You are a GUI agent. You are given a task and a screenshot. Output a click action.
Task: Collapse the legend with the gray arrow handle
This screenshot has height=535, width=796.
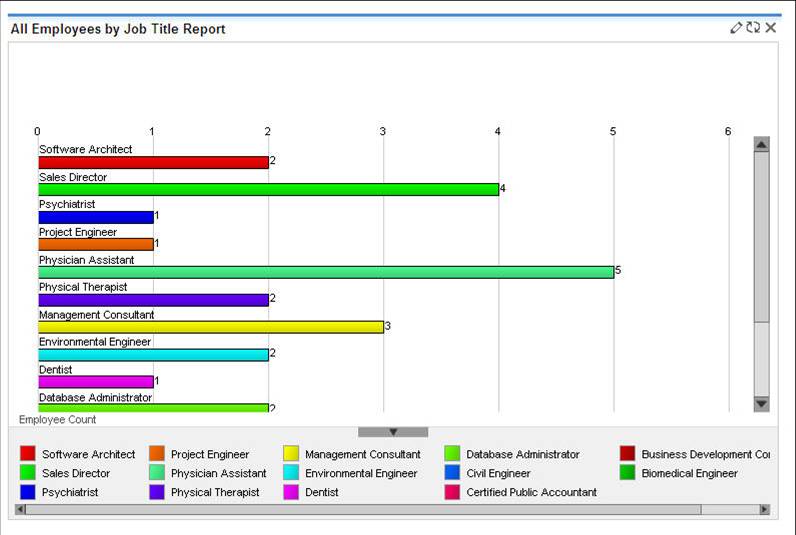pos(393,432)
